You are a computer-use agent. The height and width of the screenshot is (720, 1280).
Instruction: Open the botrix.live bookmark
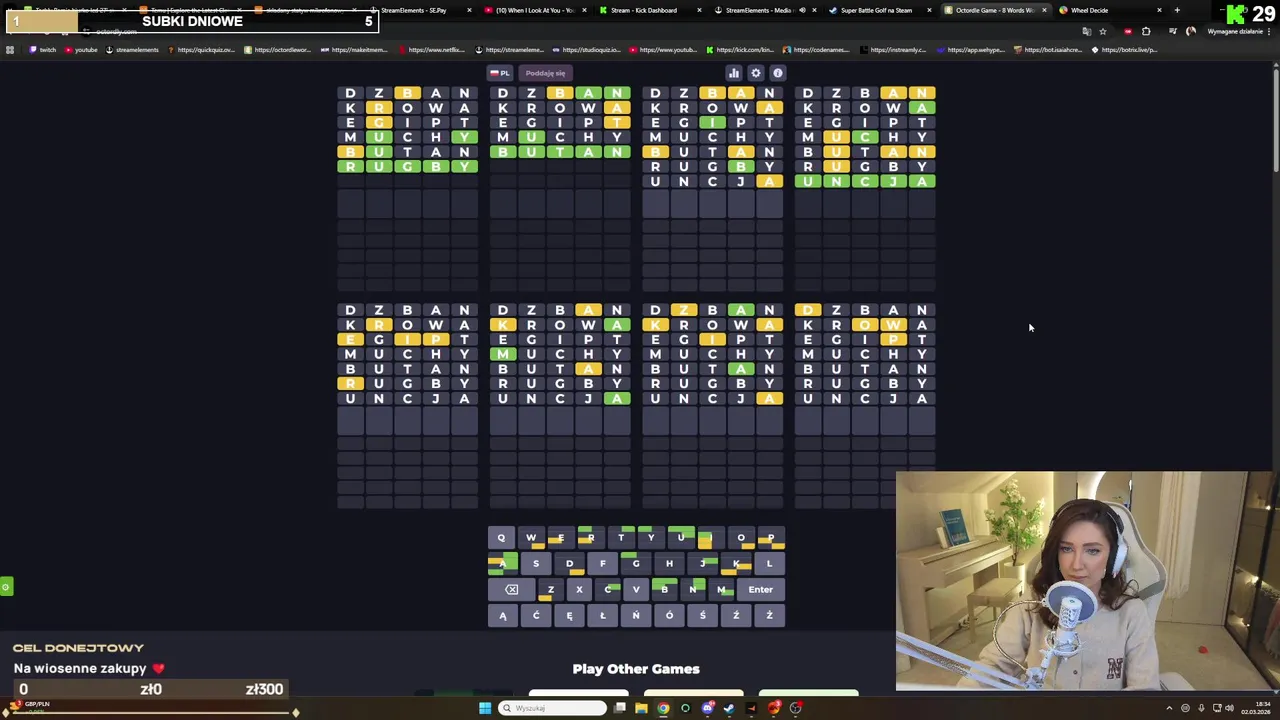[1125, 50]
